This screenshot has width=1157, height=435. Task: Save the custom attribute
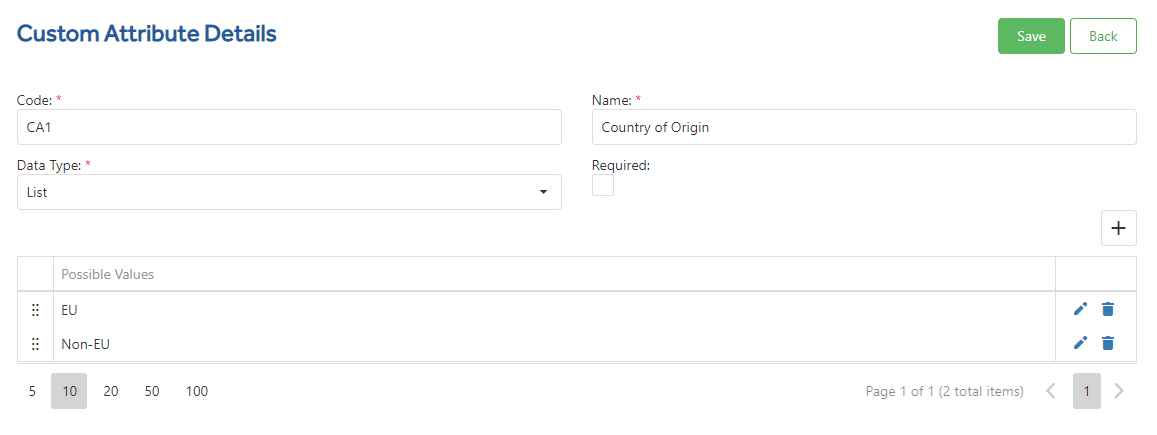click(x=1031, y=36)
